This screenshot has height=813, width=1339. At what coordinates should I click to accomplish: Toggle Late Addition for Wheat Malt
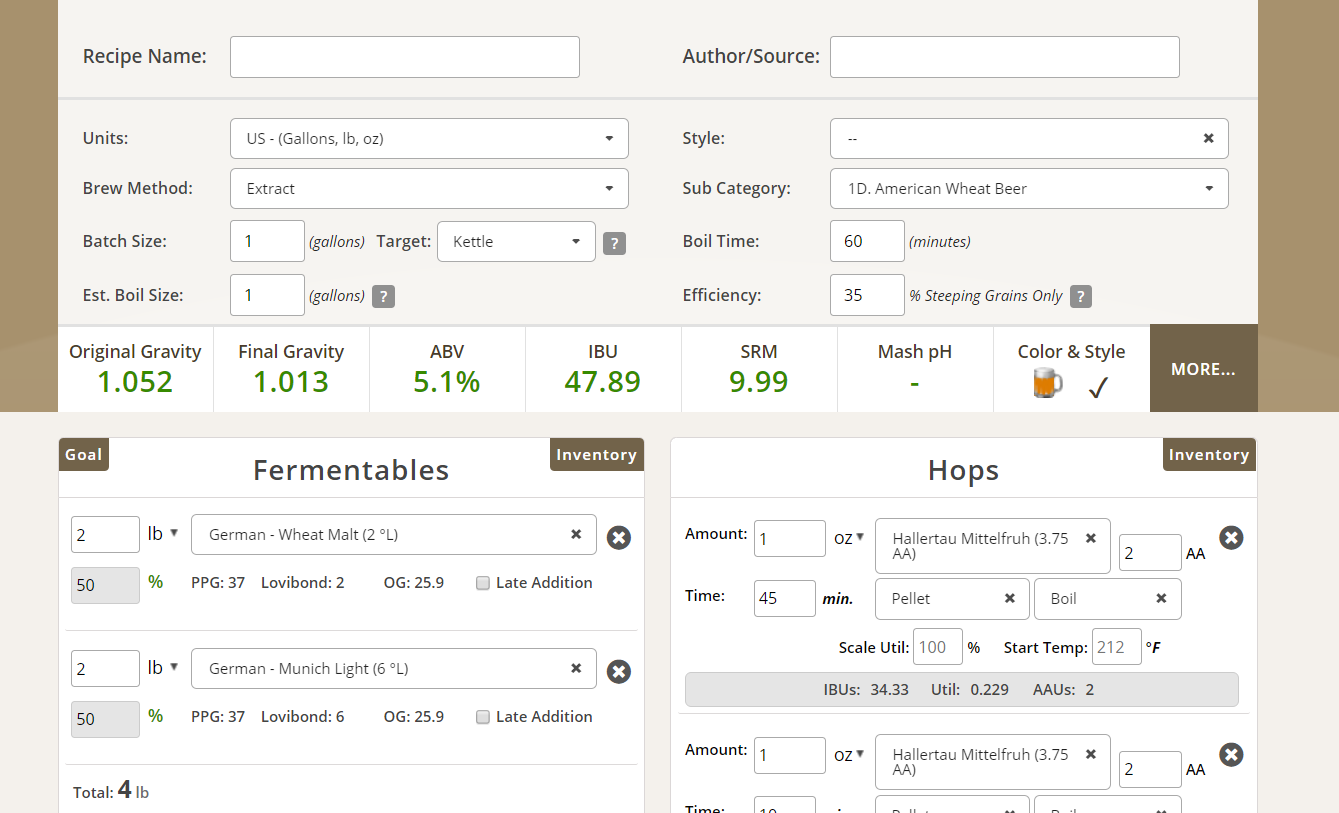pos(483,583)
